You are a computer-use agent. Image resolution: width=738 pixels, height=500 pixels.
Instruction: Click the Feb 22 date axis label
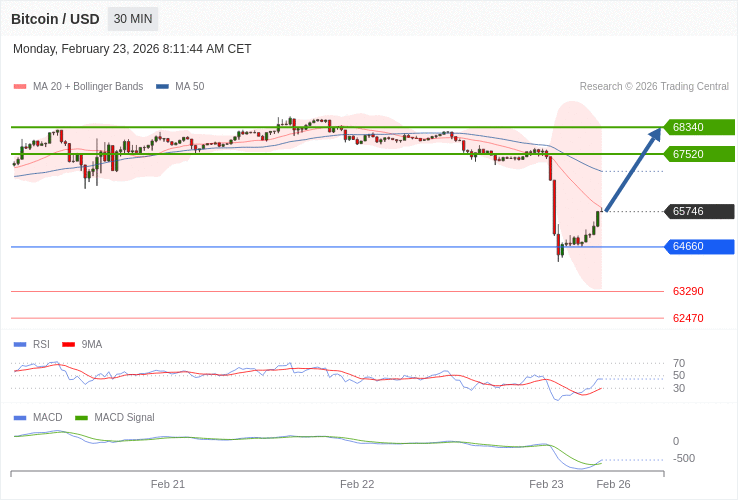coord(357,484)
